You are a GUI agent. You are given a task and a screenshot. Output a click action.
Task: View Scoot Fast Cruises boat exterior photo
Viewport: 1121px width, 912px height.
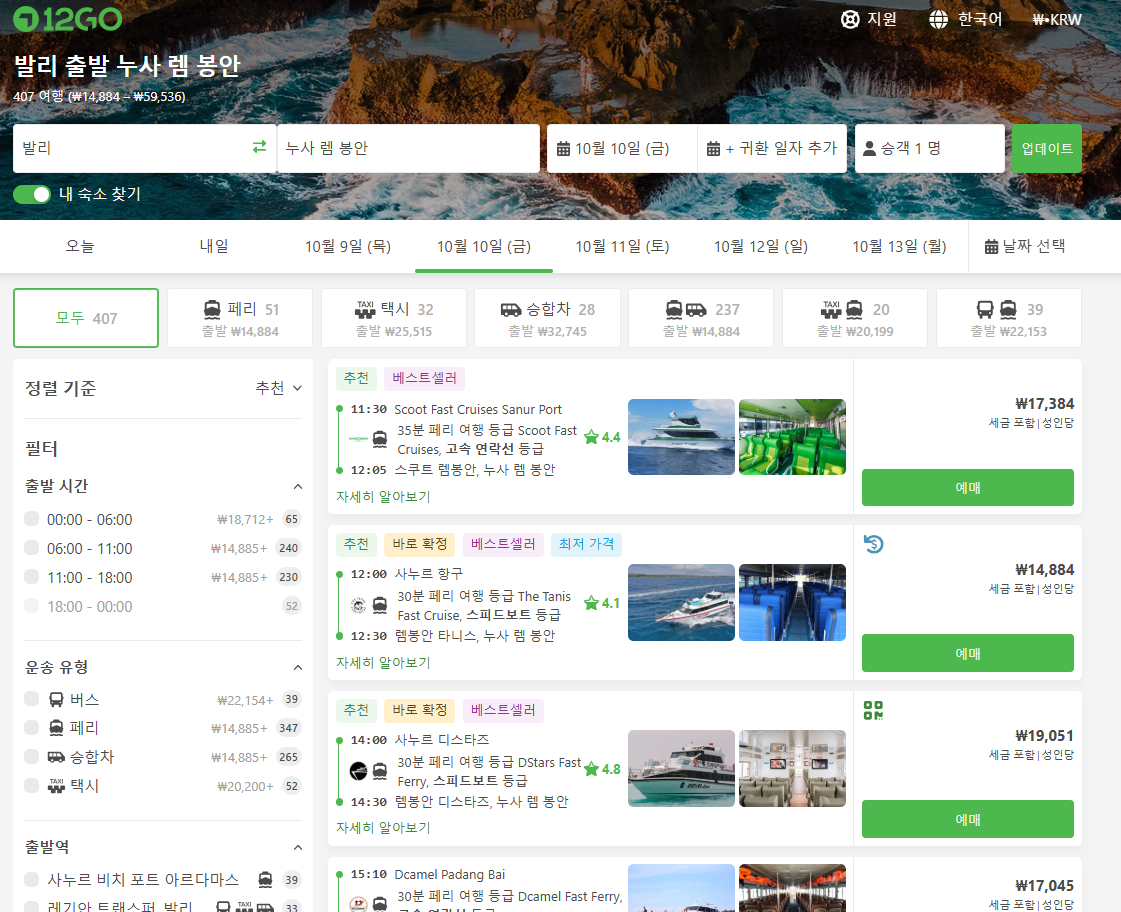click(x=681, y=437)
